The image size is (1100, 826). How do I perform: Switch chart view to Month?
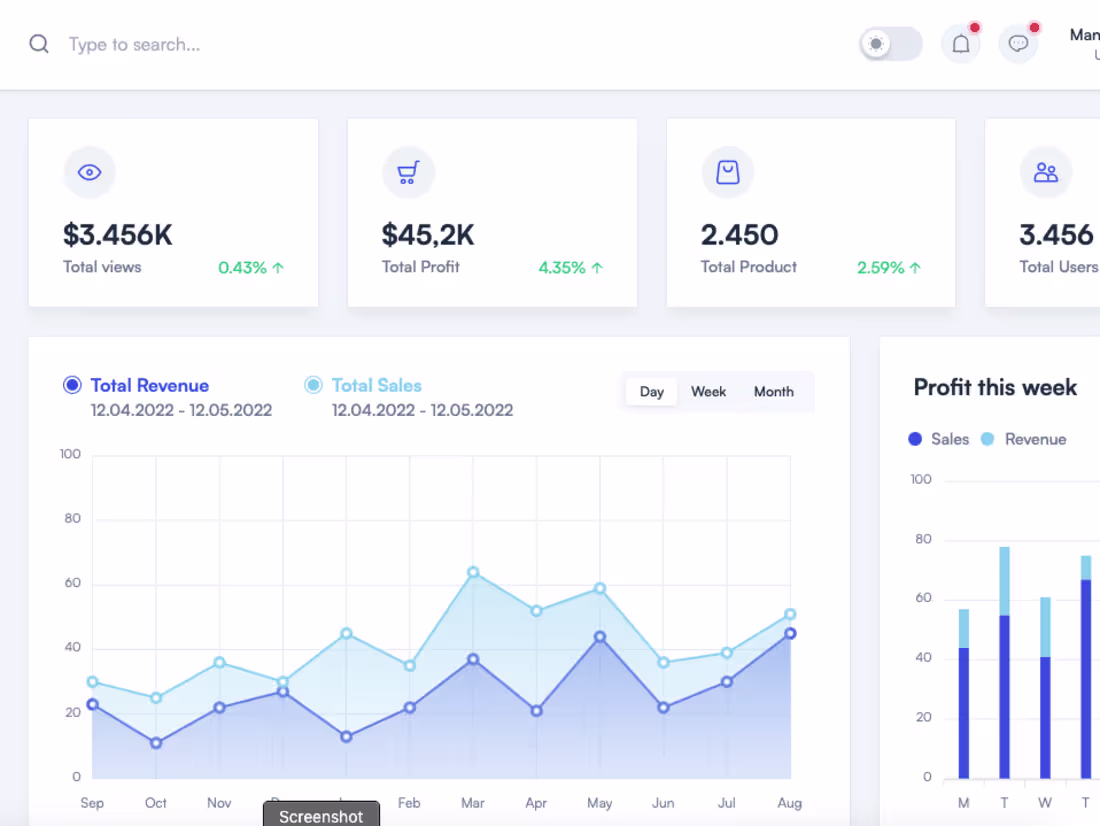(773, 392)
